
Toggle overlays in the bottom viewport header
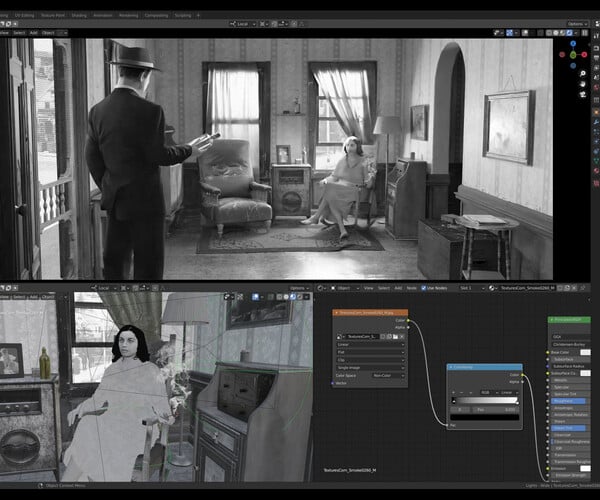256,296
